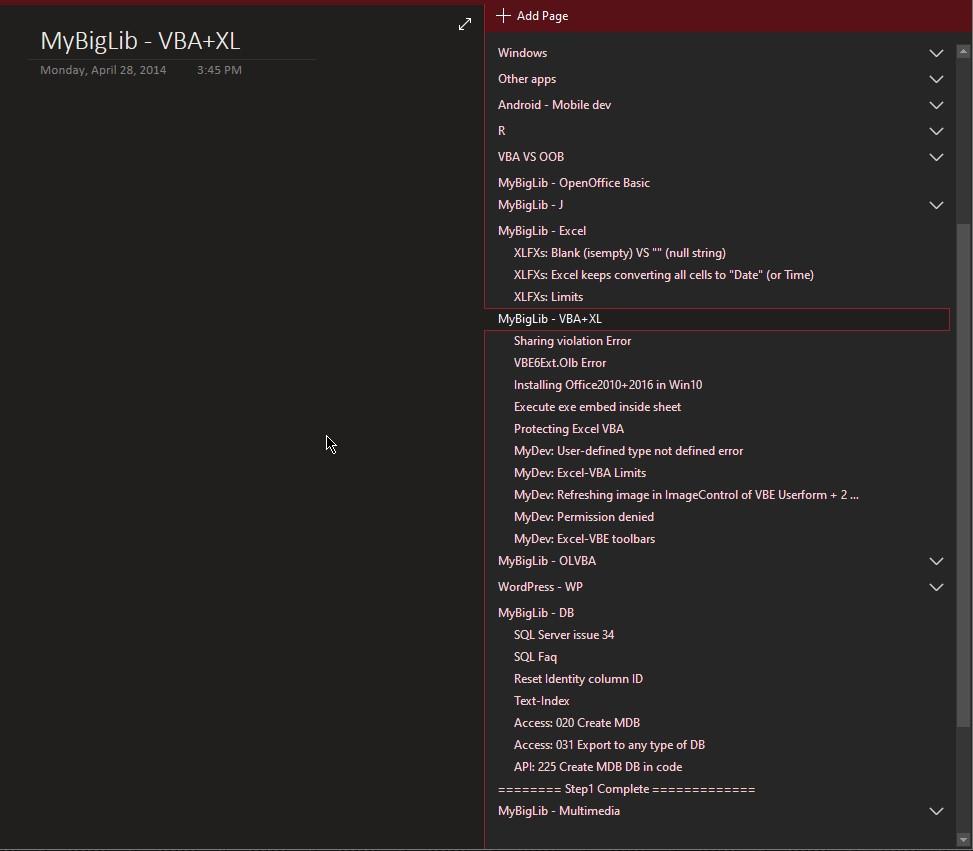Expand the Windows page group
The image size is (973, 851).
(936, 53)
